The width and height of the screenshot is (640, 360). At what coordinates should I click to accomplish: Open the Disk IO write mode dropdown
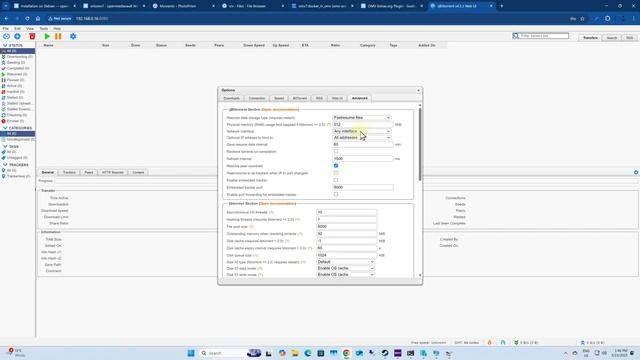345,275
